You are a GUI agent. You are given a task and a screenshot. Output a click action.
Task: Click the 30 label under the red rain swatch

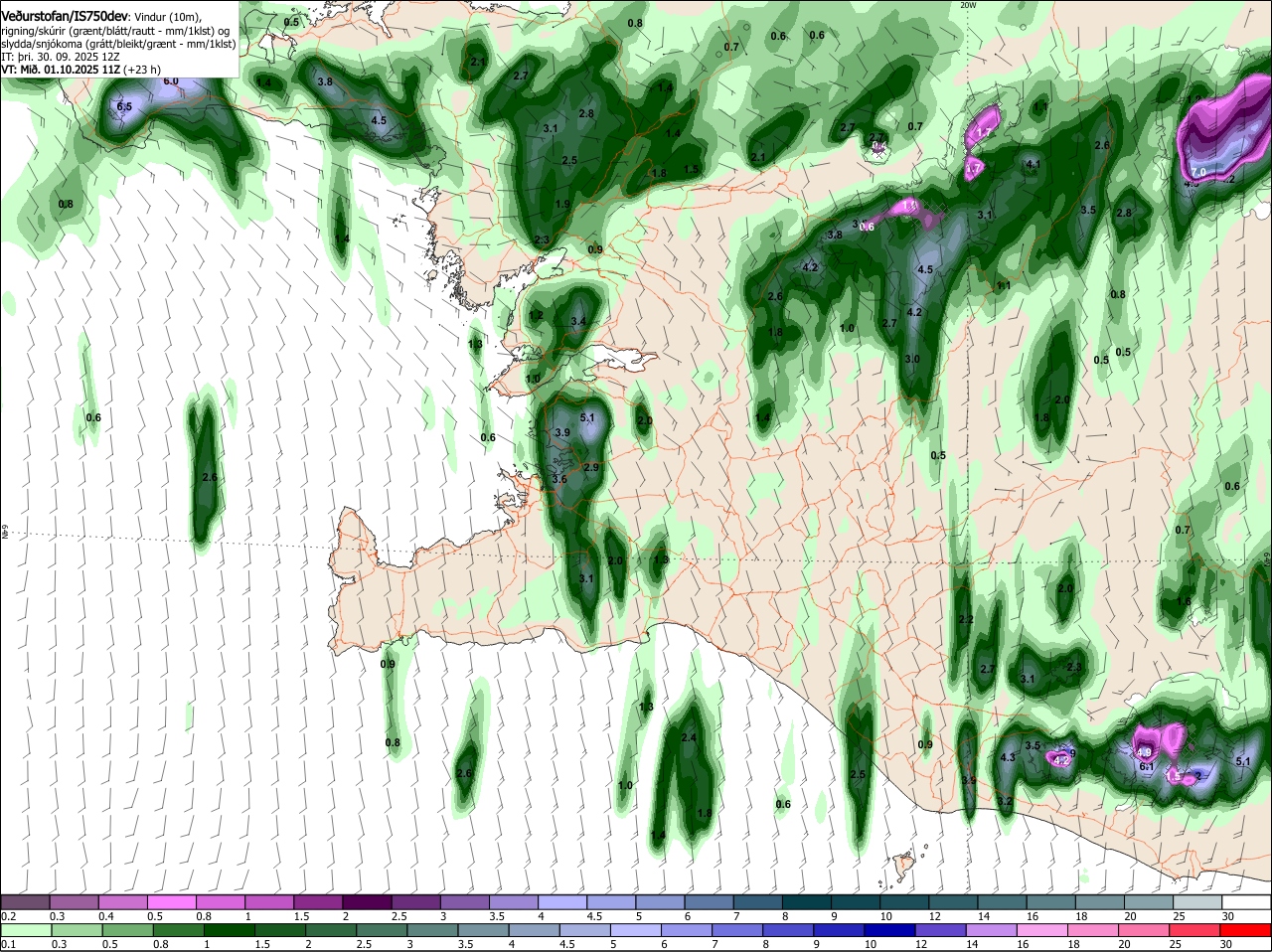pyautogui.click(x=1226, y=944)
